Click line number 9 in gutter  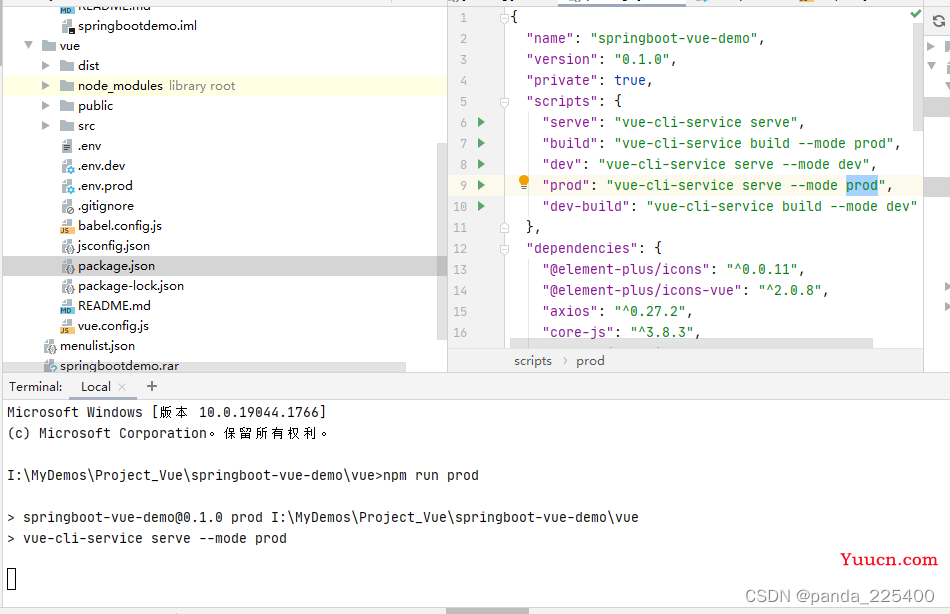click(463, 185)
